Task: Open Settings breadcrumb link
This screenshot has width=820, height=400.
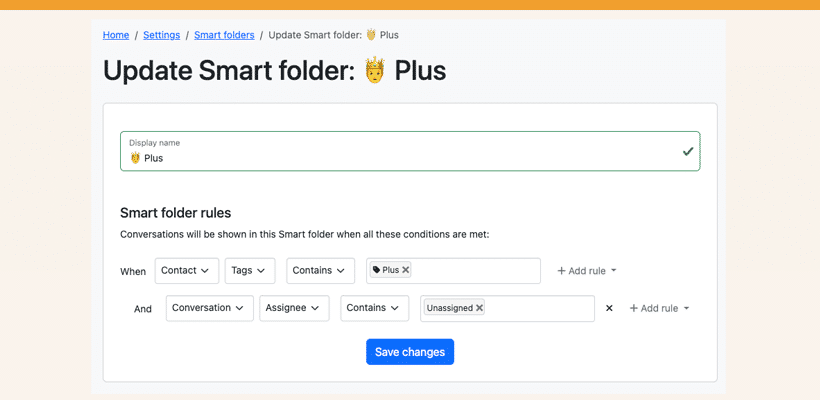Action: click(162, 35)
